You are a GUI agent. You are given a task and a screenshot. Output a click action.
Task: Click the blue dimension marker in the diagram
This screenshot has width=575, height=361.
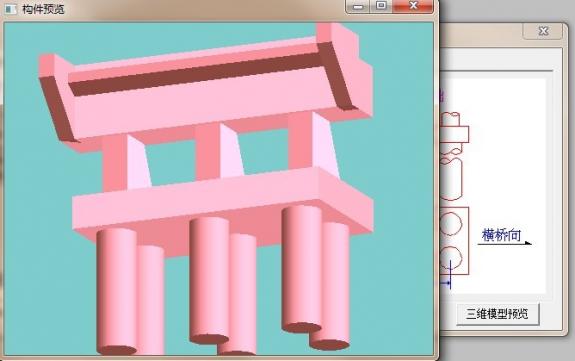pyautogui.click(x=447, y=277)
